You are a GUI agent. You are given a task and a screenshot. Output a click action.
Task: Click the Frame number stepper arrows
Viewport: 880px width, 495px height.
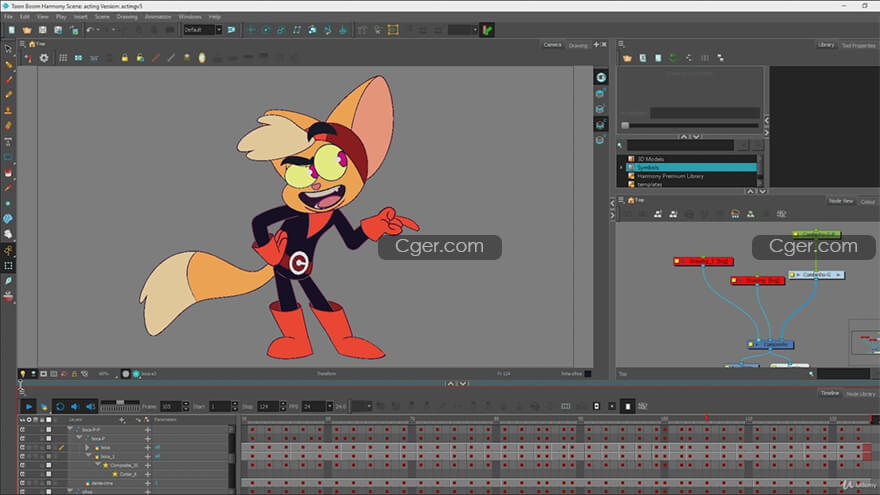coord(186,406)
